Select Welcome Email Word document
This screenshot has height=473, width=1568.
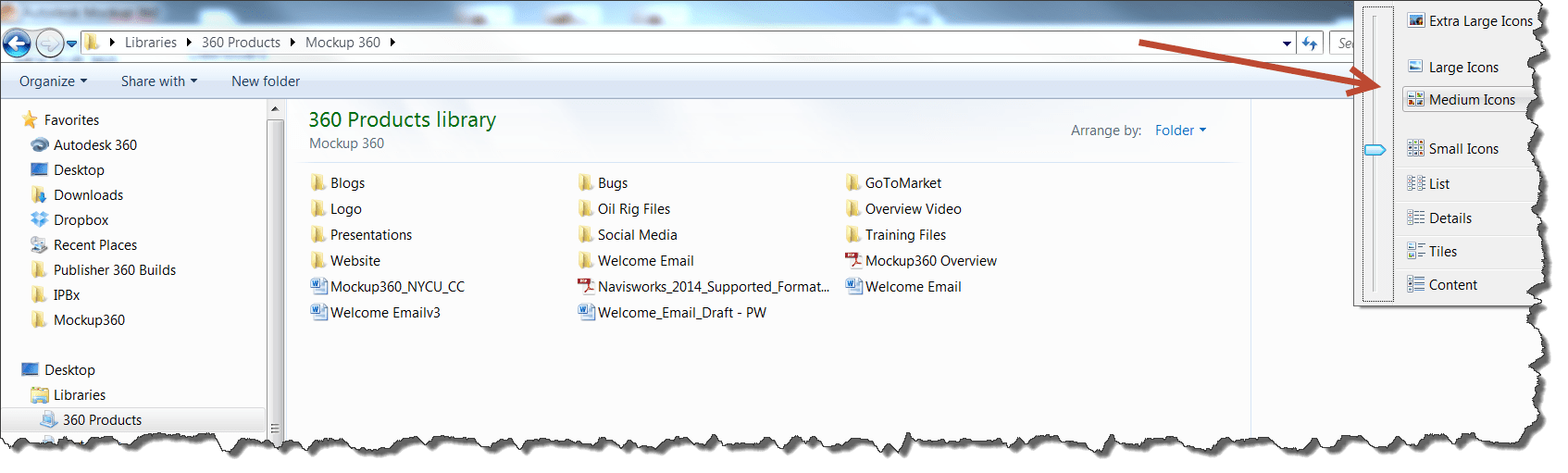pos(903,286)
